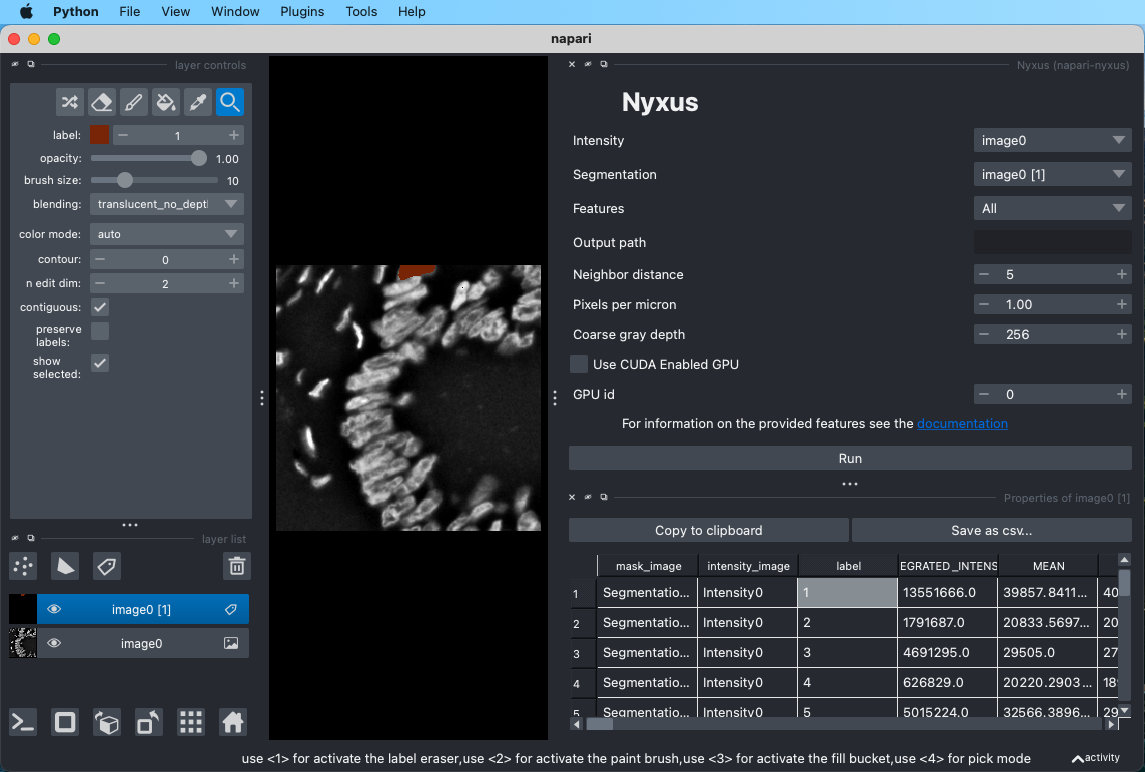Click the MEAN column header

tap(1049, 566)
